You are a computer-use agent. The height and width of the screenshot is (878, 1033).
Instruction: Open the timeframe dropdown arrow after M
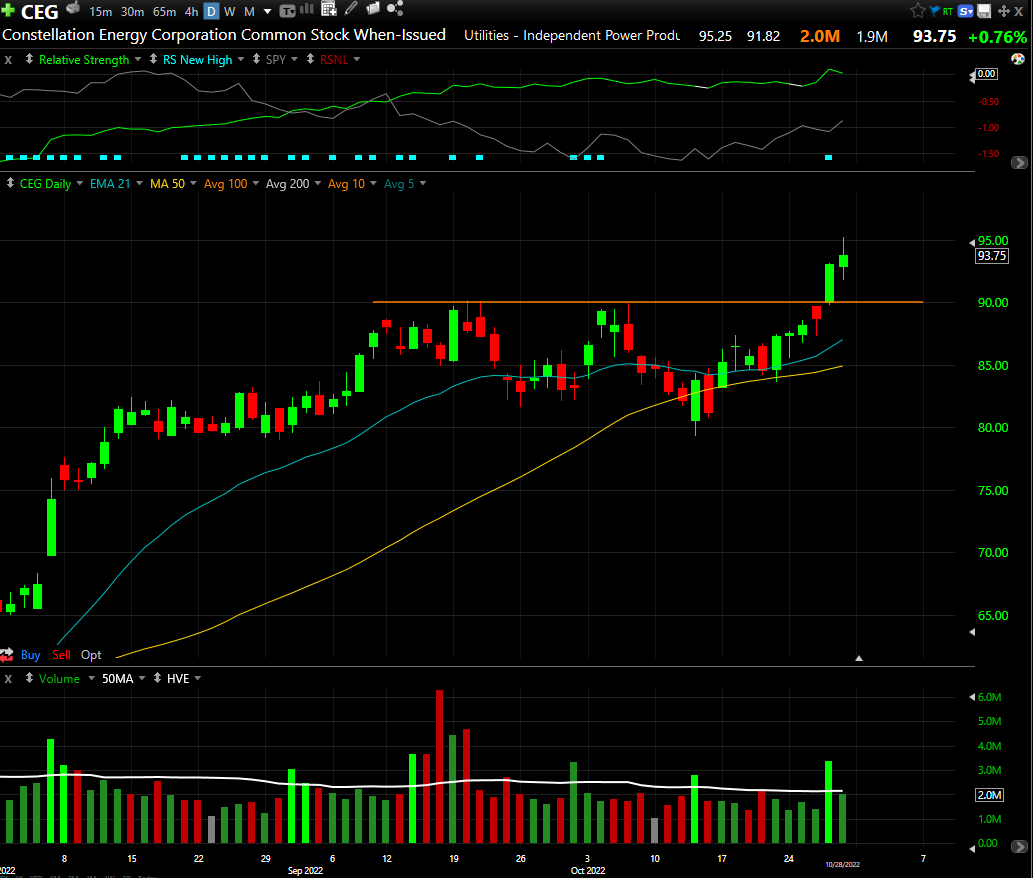pyautogui.click(x=267, y=12)
